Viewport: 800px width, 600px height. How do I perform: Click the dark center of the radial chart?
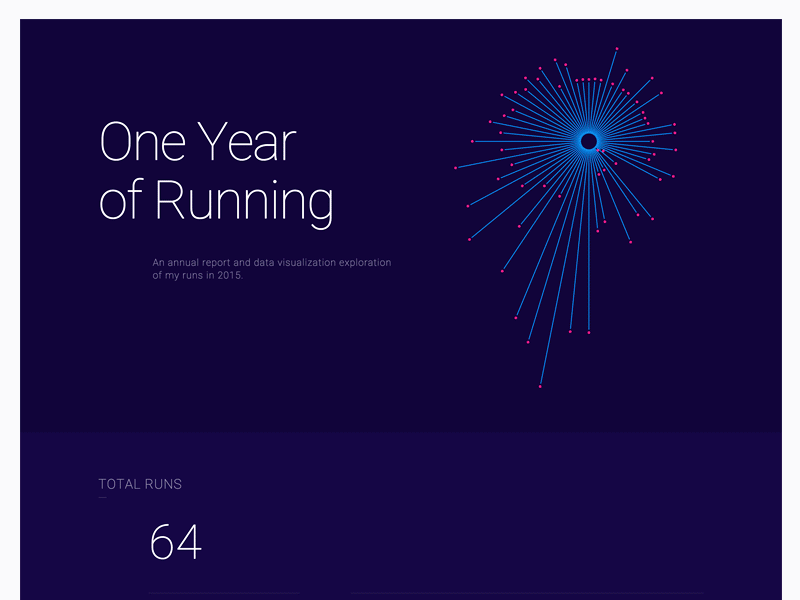point(589,142)
